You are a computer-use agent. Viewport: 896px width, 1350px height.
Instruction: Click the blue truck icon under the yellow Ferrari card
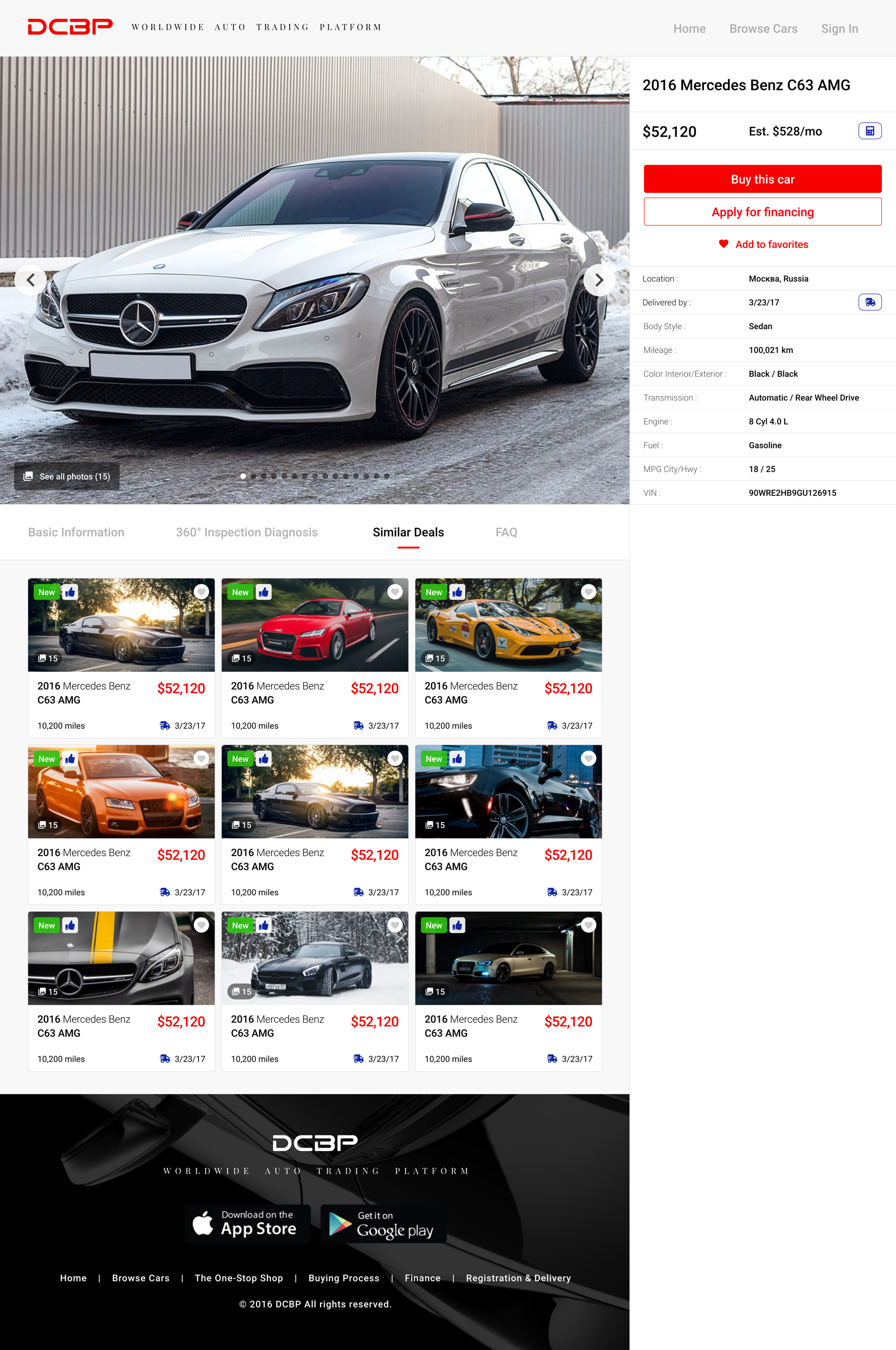[x=552, y=725]
